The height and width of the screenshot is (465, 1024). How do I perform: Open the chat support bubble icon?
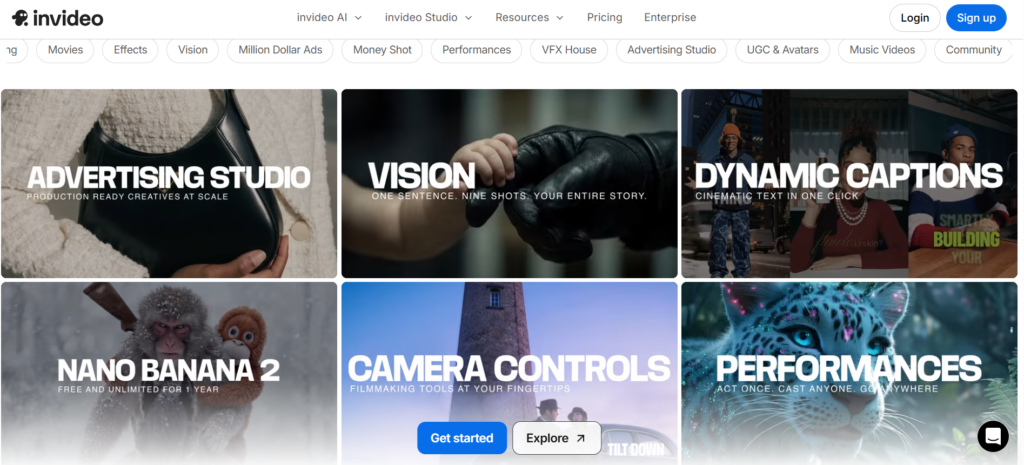pos(993,436)
